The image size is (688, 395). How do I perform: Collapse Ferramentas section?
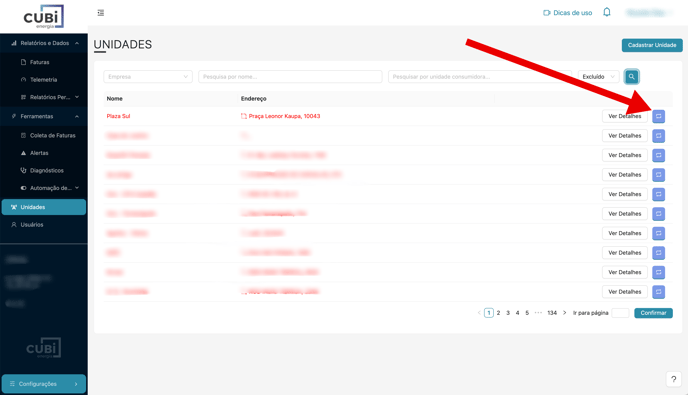coord(44,116)
